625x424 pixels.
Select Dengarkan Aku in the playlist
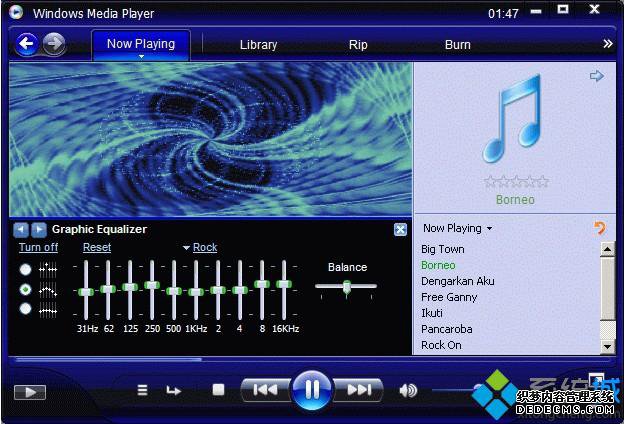click(458, 281)
